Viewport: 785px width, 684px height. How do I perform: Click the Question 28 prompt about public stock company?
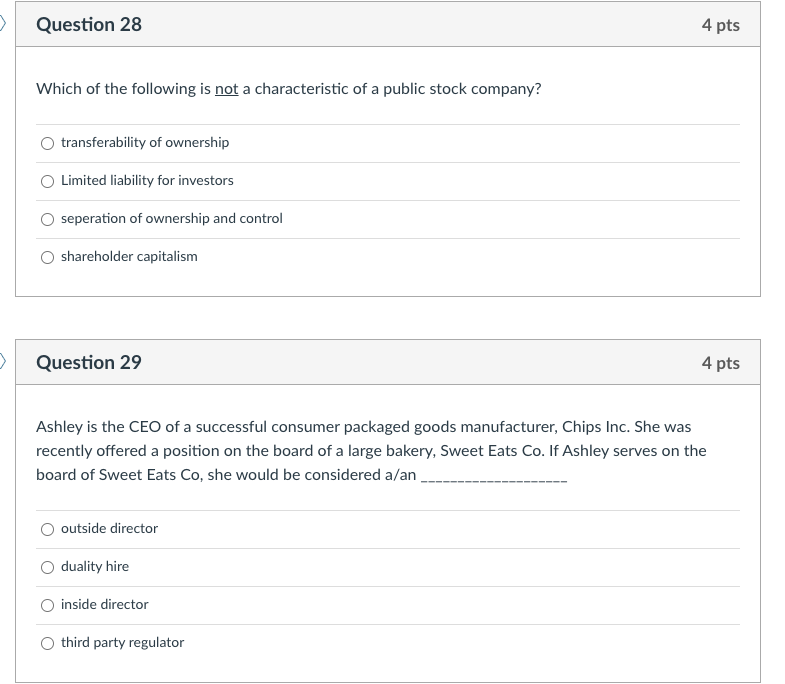[x=288, y=89]
